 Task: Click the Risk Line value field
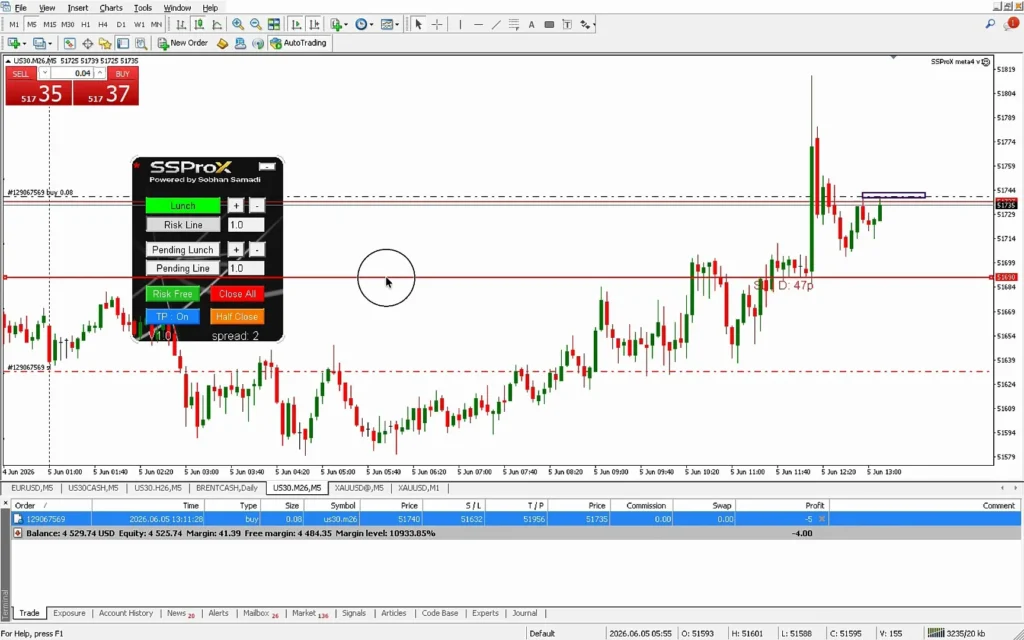point(246,225)
